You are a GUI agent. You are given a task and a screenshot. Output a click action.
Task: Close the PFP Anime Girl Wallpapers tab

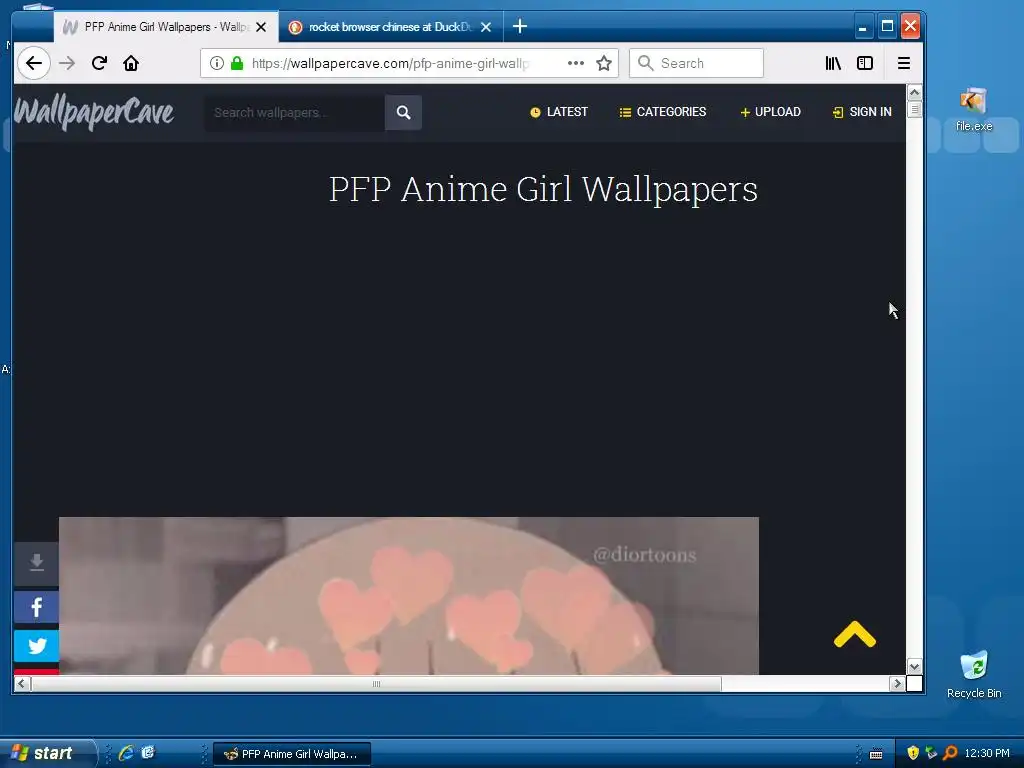tap(261, 27)
